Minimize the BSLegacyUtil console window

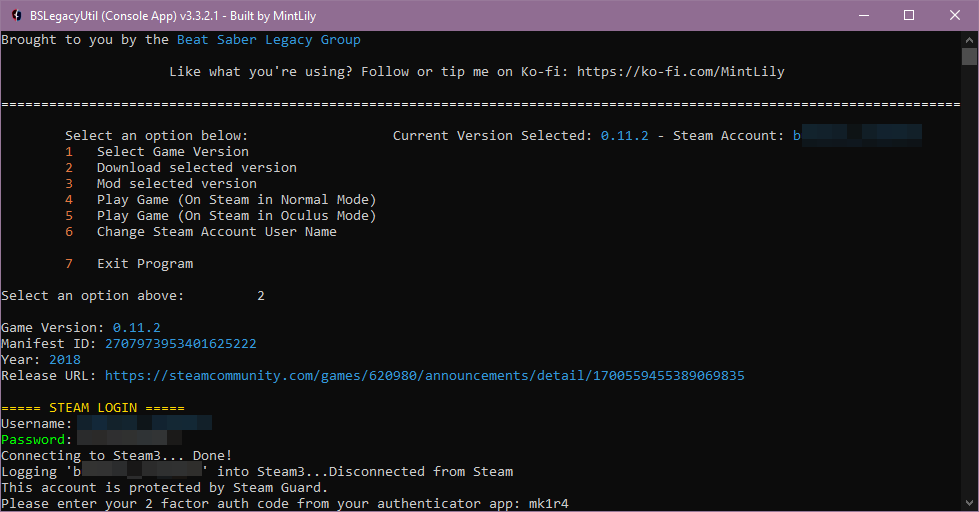click(x=862, y=15)
